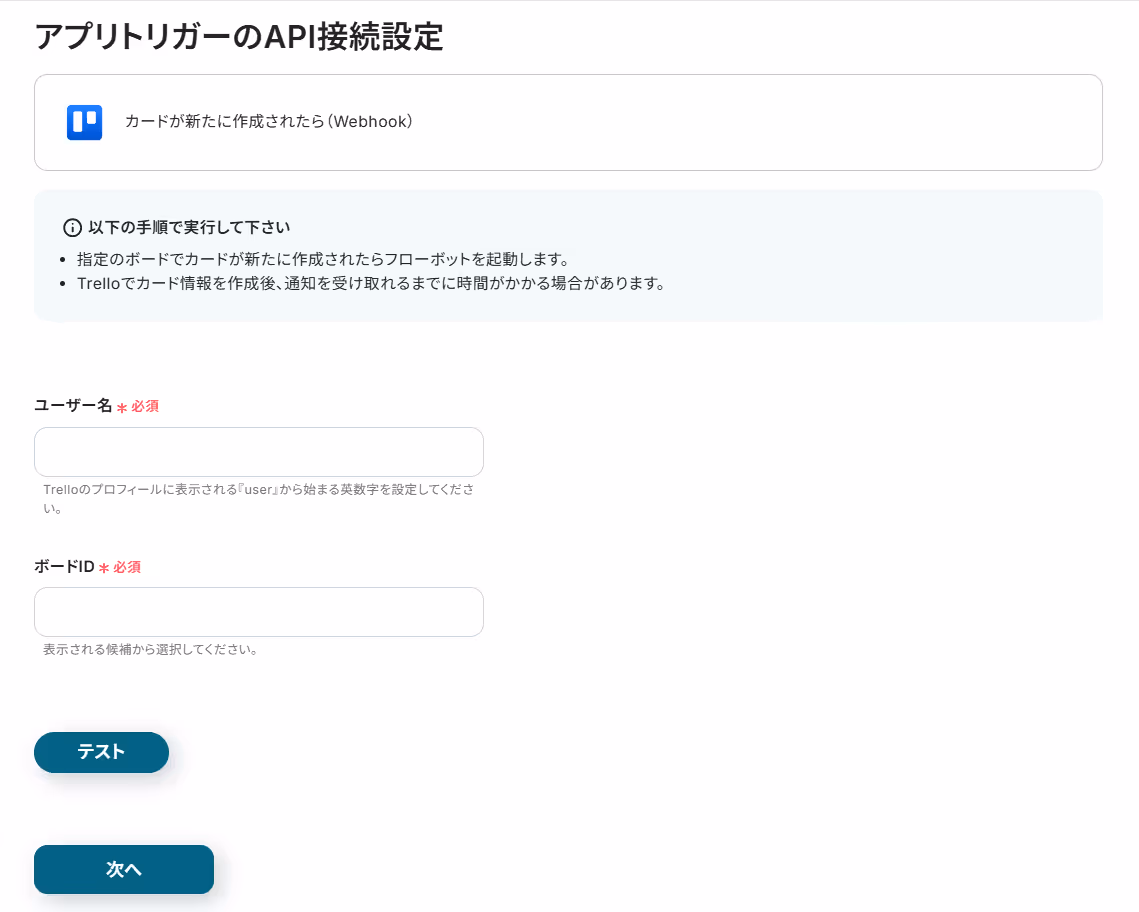Click the Trelloでカード情報を作成後 instruction bullet
This screenshot has height=912, width=1139.
click(371, 283)
